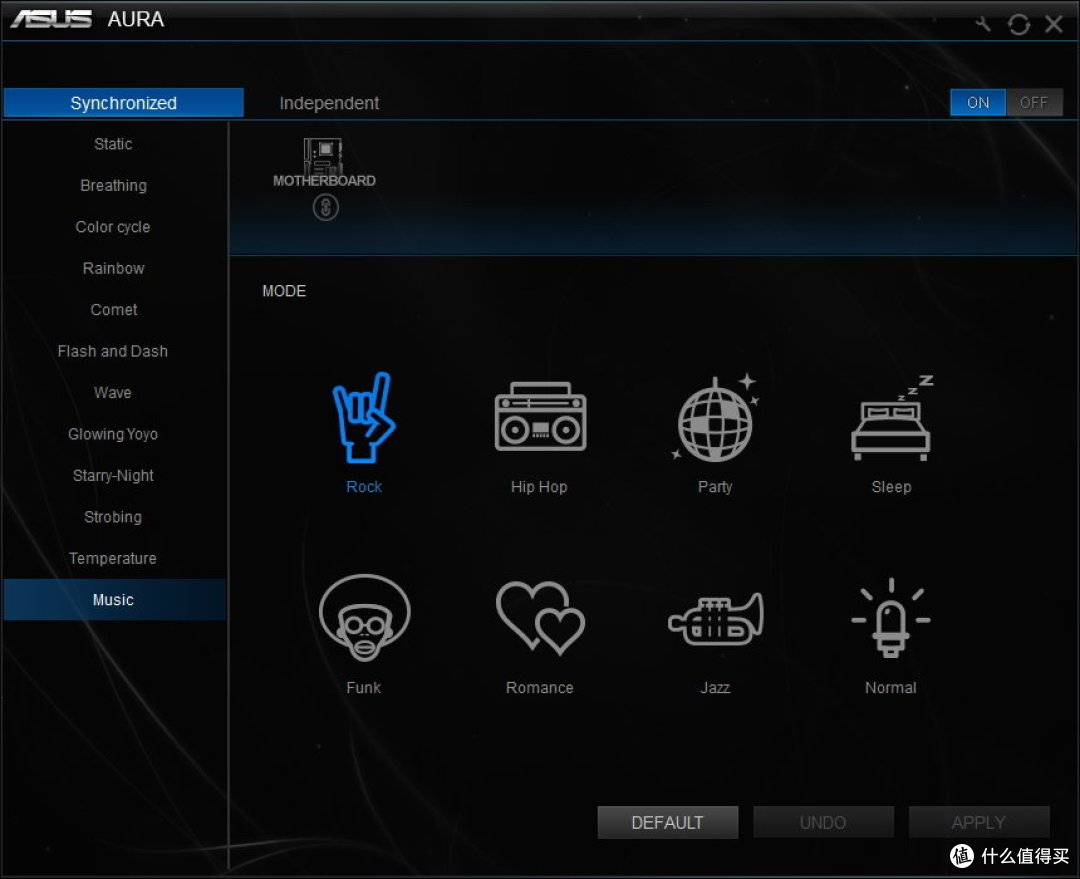The image size is (1080, 879).
Task: Turn lighting OFF
Action: tap(1034, 103)
